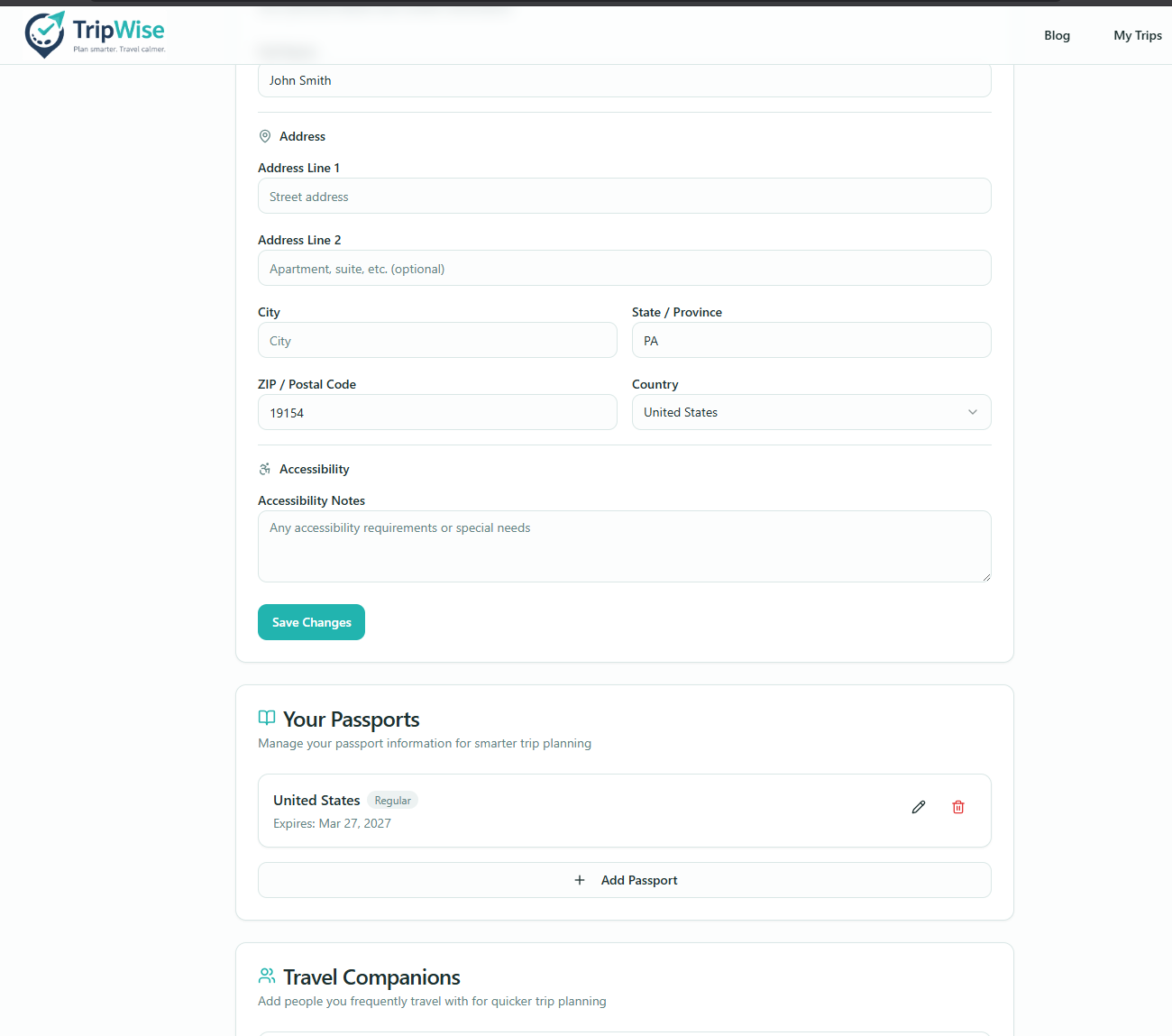
Task: Click the Your Passports book icon
Action: point(266,718)
